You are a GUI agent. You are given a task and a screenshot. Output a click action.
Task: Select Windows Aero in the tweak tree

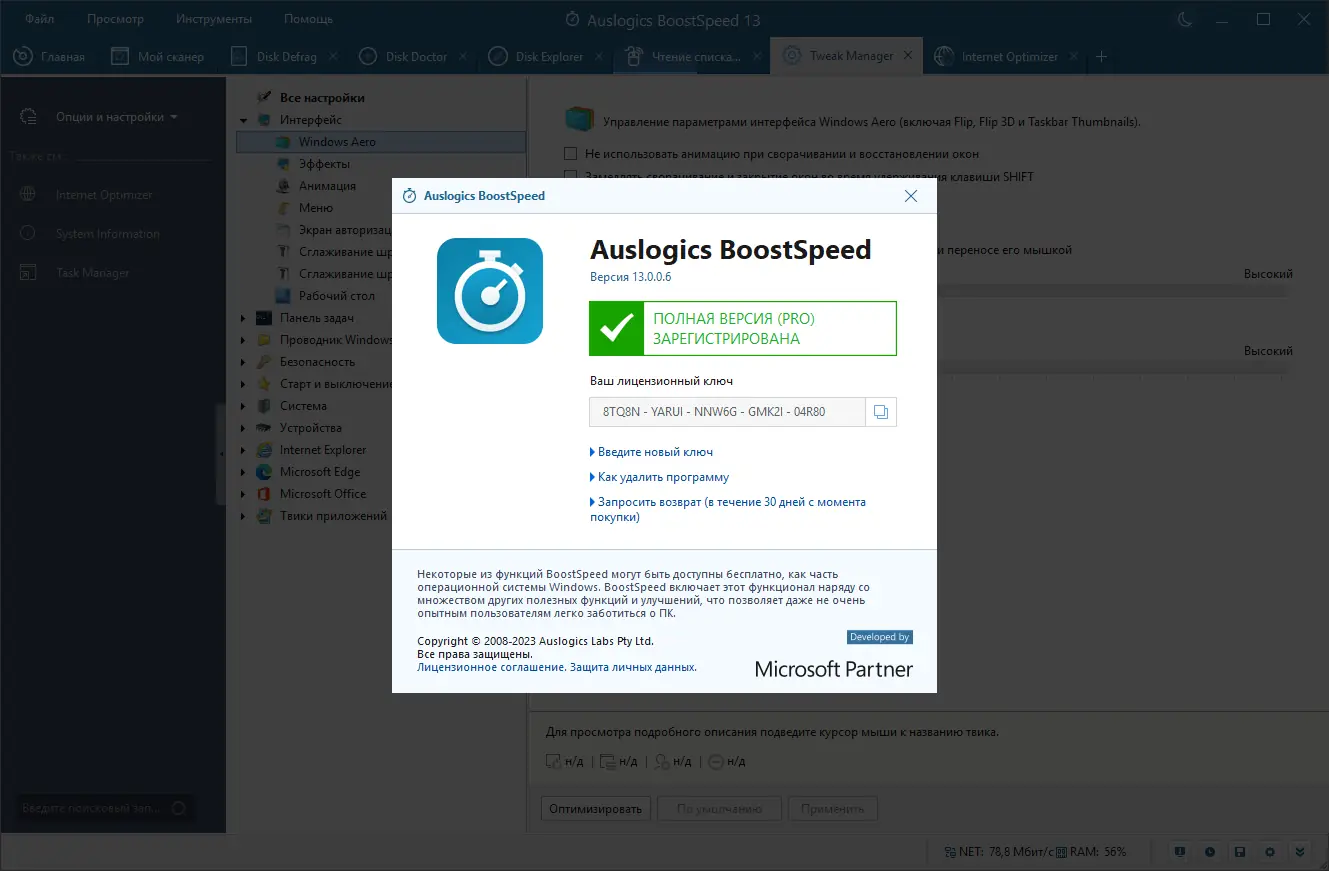click(380, 142)
